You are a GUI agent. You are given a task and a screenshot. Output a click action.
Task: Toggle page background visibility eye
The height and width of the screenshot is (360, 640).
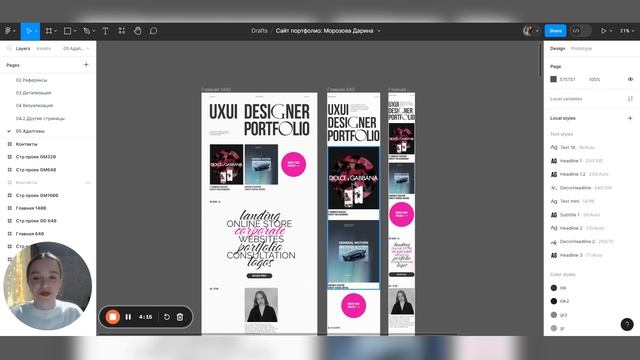pyautogui.click(x=630, y=80)
